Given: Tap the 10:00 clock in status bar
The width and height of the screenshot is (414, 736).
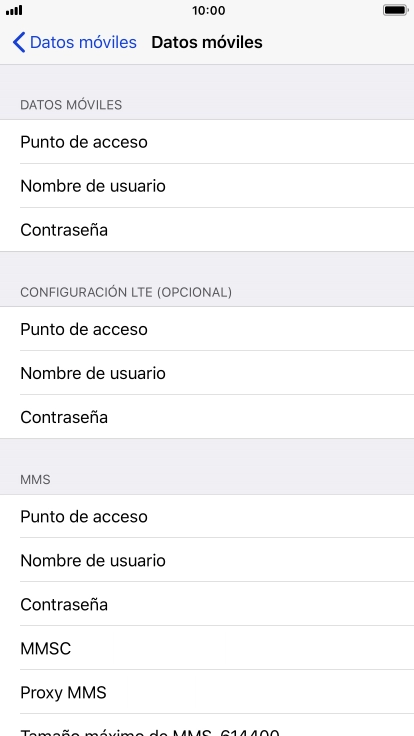Looking at the screenshot, I should 208,10.
